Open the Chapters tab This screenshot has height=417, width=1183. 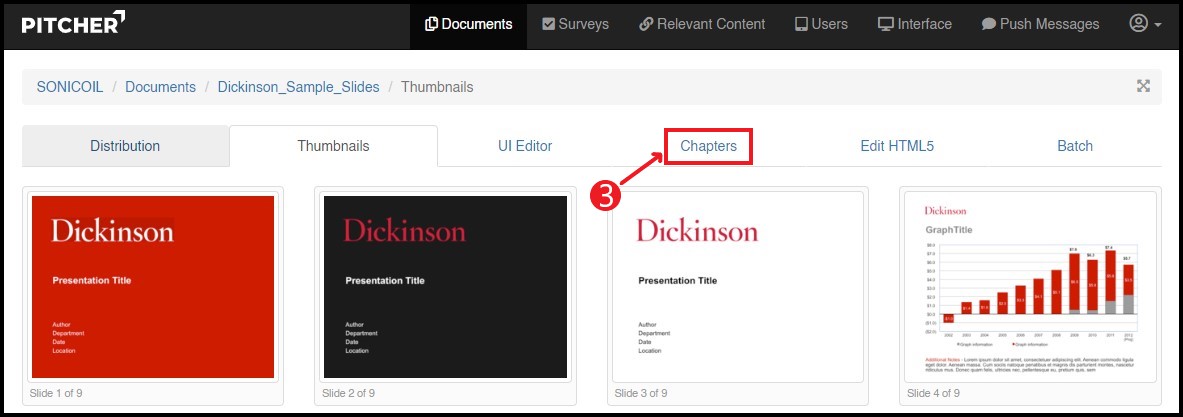tap(708, 146)
